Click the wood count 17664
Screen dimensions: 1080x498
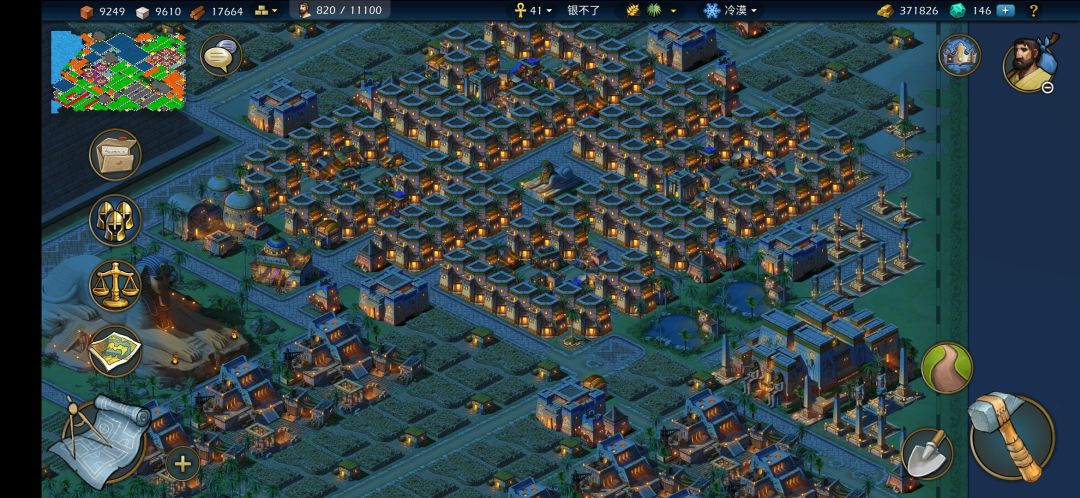tap(227, 11)
